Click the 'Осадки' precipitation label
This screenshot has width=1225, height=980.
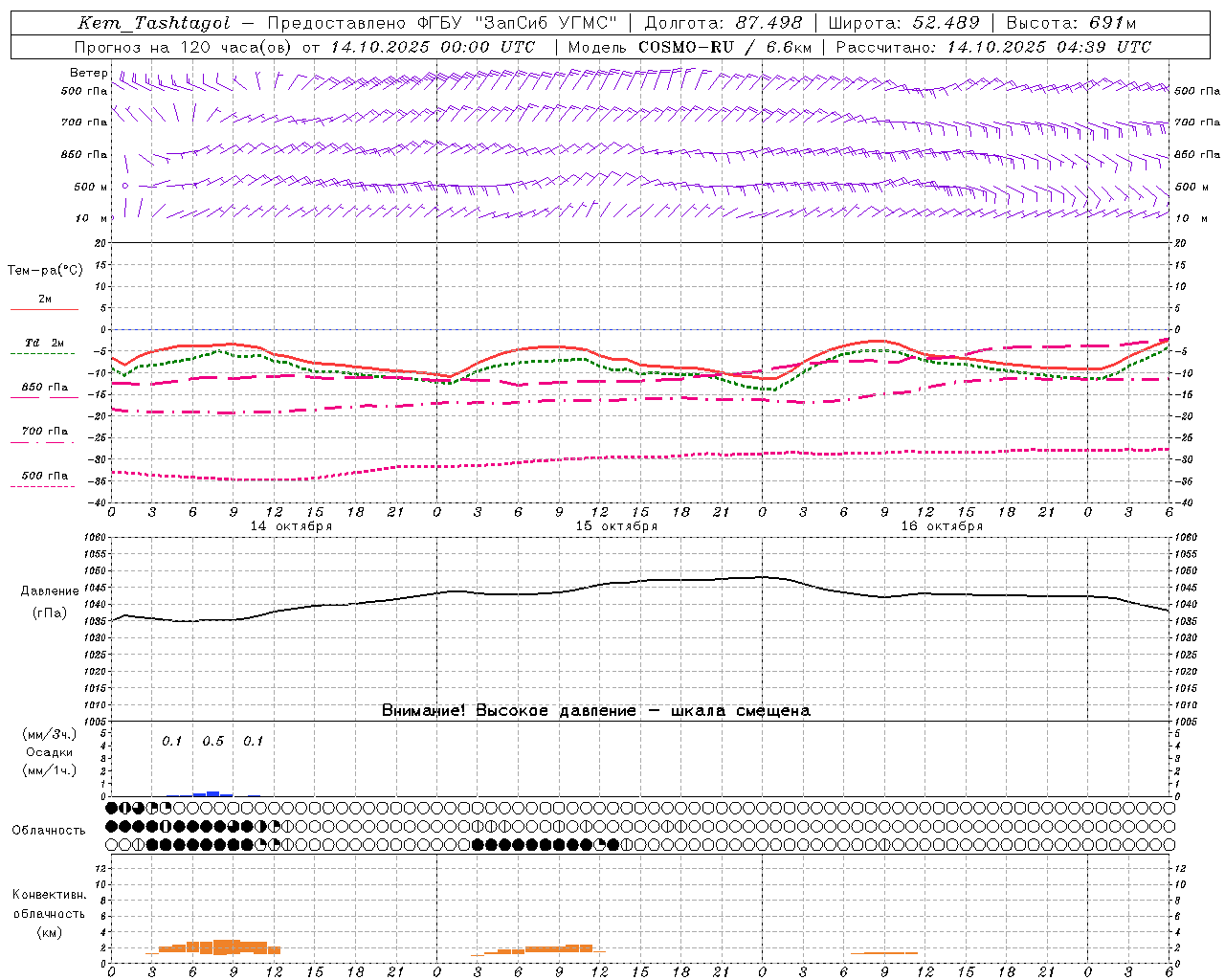click(x=50, y=752)
